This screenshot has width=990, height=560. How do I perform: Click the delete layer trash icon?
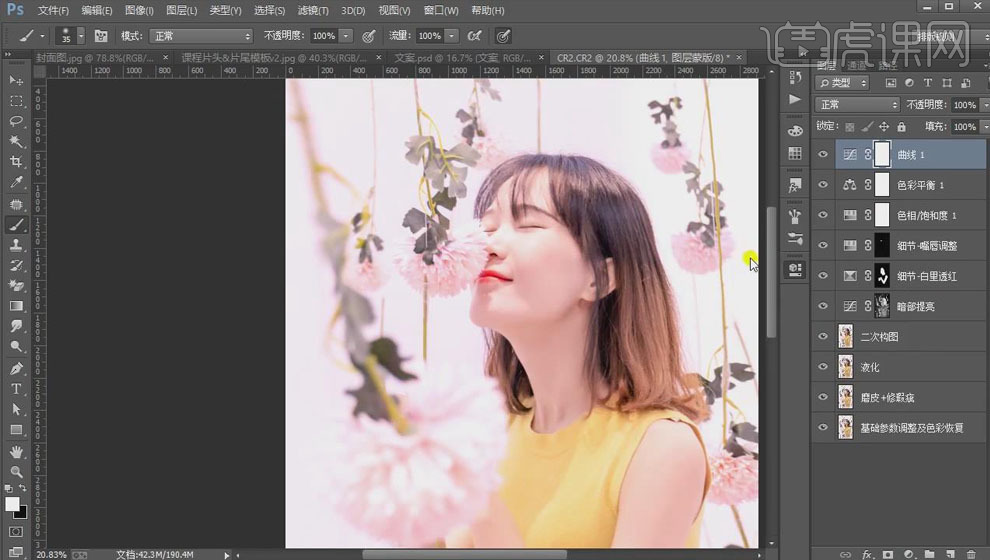[971, 554]
